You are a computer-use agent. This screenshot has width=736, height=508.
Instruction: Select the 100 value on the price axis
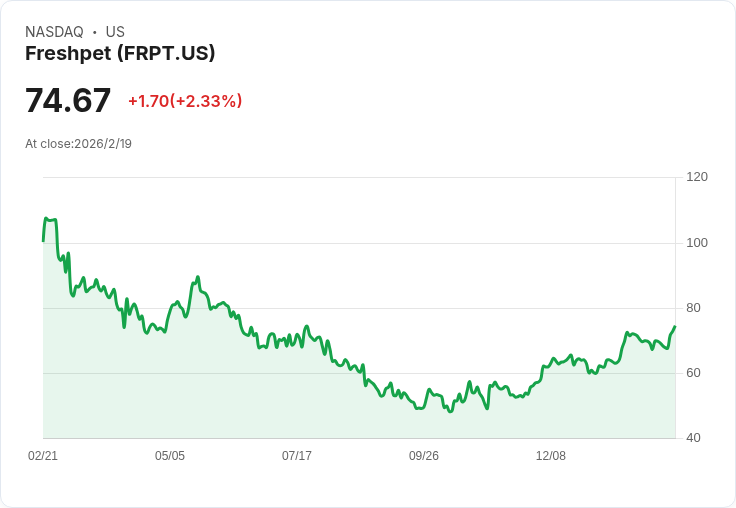(697, 243)
